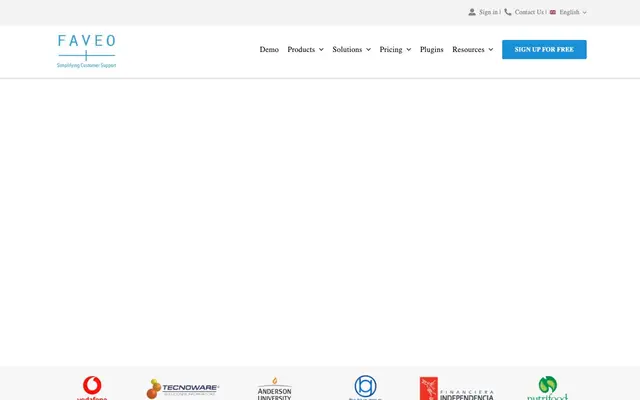Click the Faveo logo
This screenshot has width=640, height=400.
tap(87, 51)
